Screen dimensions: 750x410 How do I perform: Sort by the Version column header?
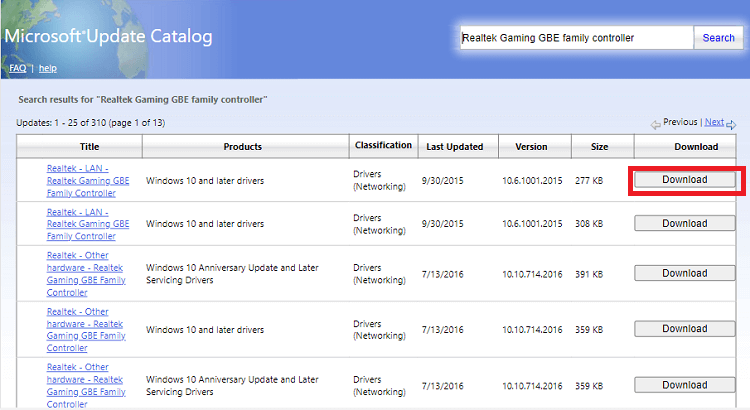[x=531, y=146]
